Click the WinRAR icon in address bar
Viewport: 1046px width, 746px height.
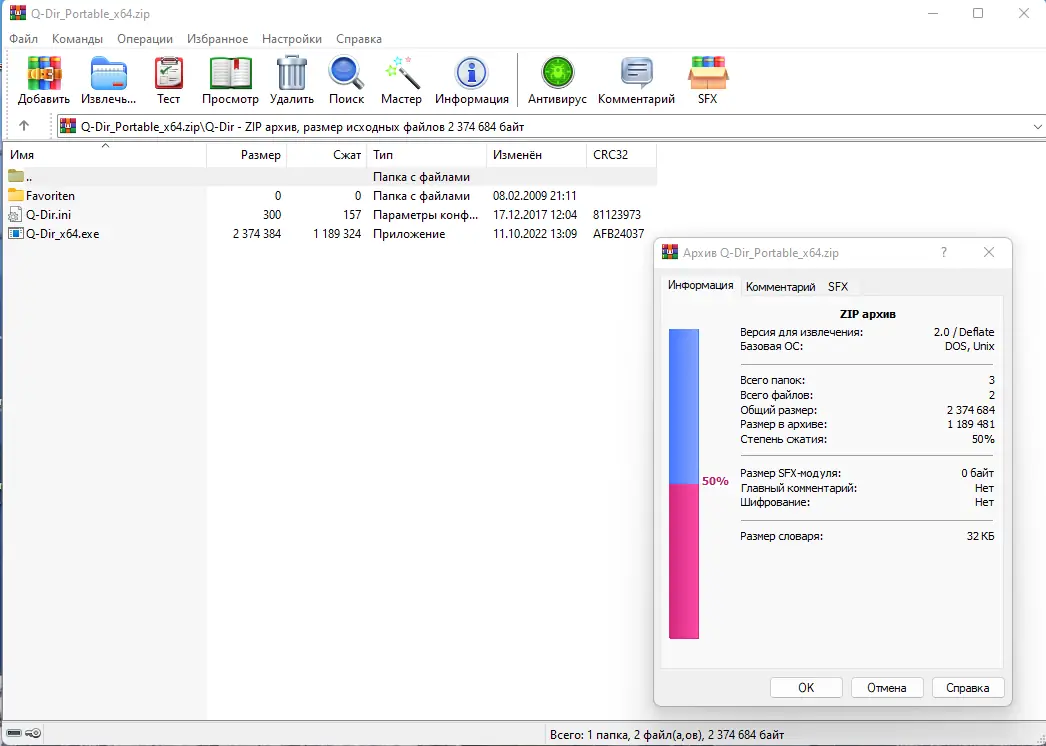click(x=68, y=126)
